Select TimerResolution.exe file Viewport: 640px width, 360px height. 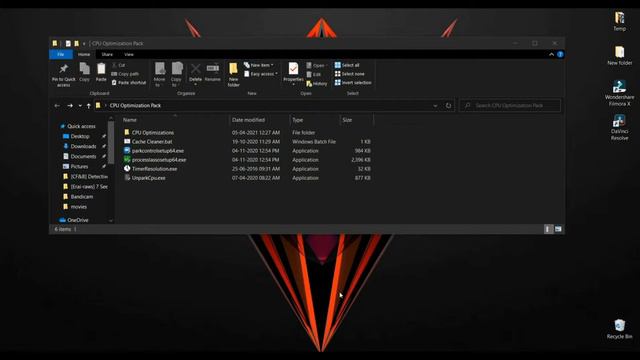click(x=154, y=169)
